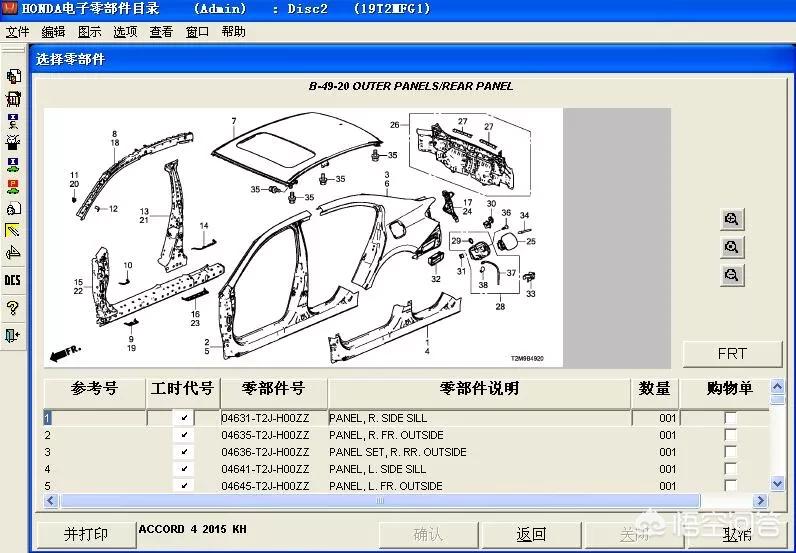The height and width of the screenshot is (553, 796).
Task: Select the red 'P' green car icon
Action: click(13, 186)
